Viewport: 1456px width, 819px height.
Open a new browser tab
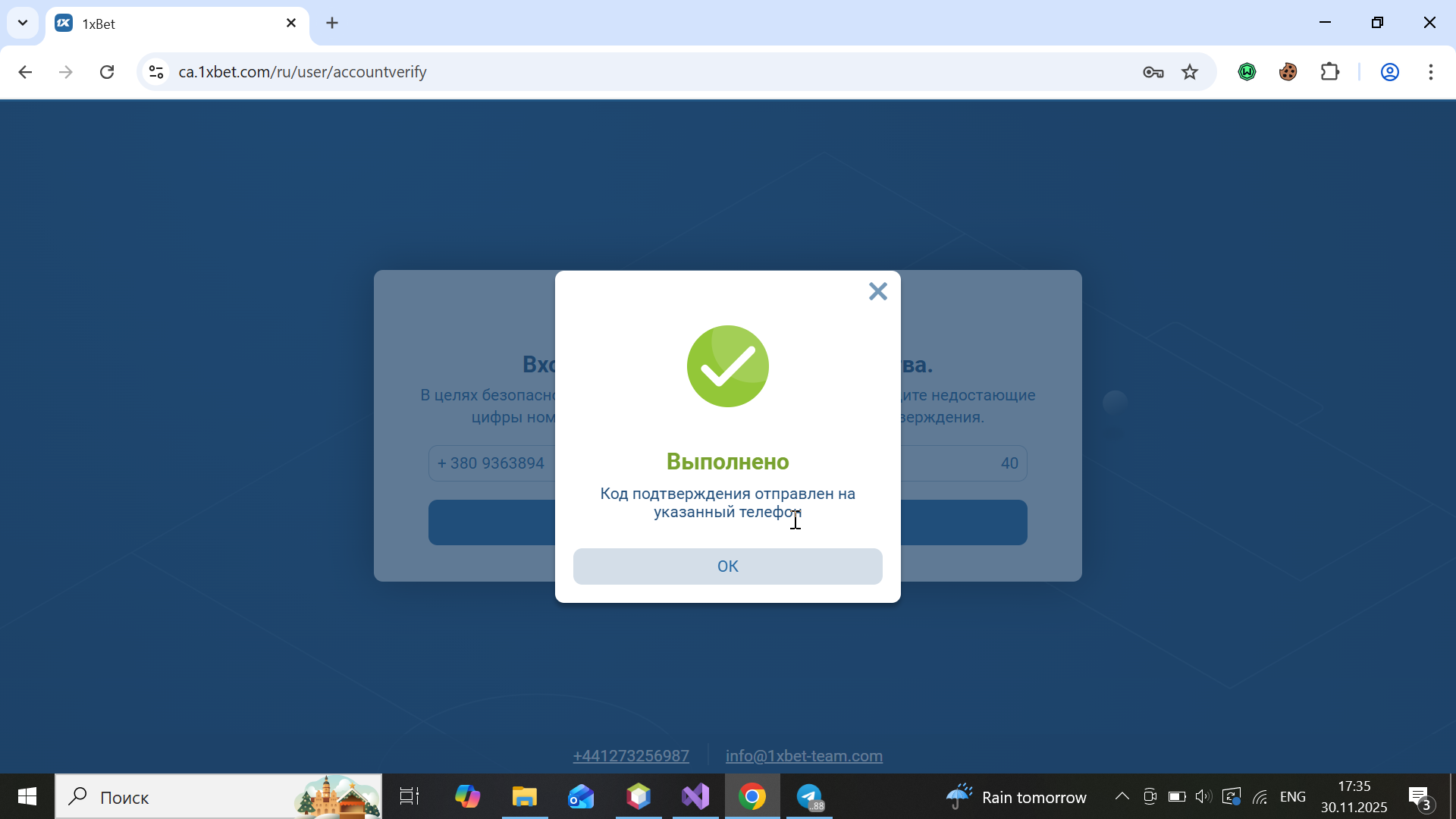pyautogui.click(x=332, y=23)
